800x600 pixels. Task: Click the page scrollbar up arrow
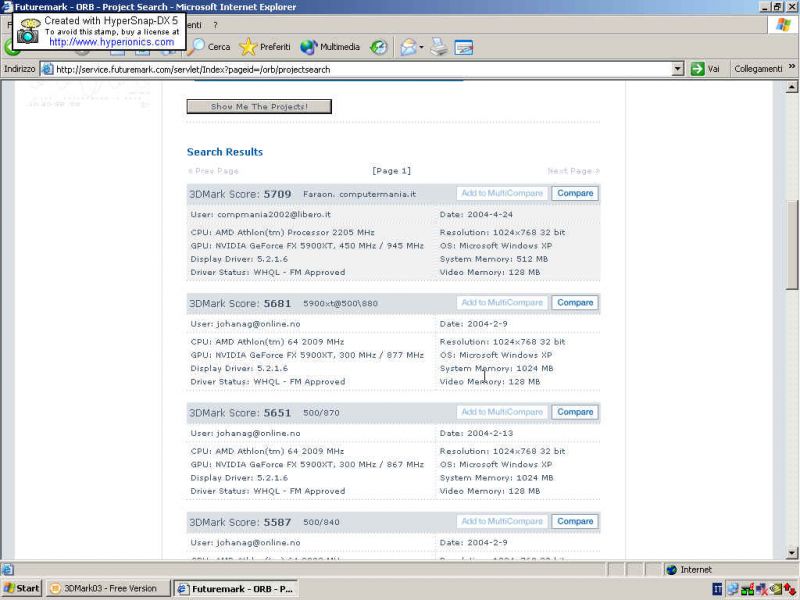[x=791, y=87]
